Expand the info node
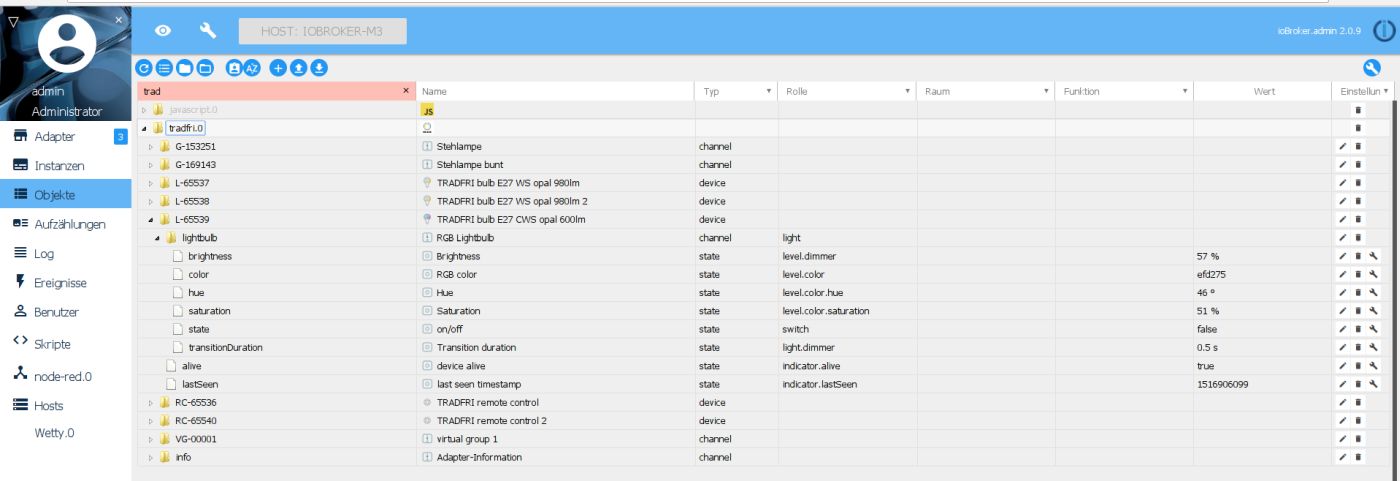Screen dimensions: 1400x481 [x=152, y=457]
